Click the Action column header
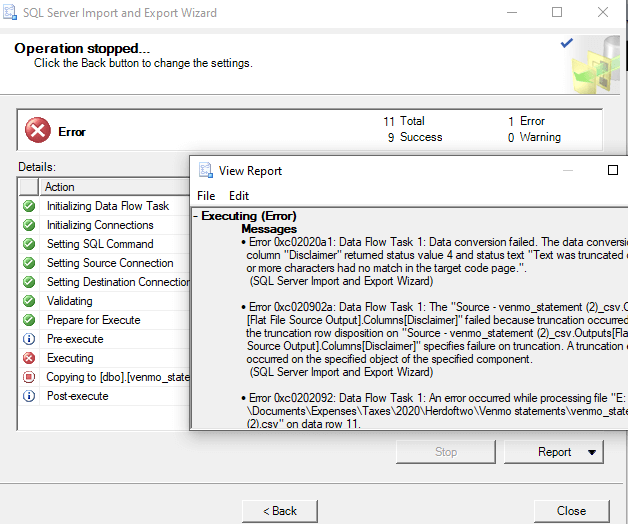Screen dimensions: 628x524 [60, 187]
